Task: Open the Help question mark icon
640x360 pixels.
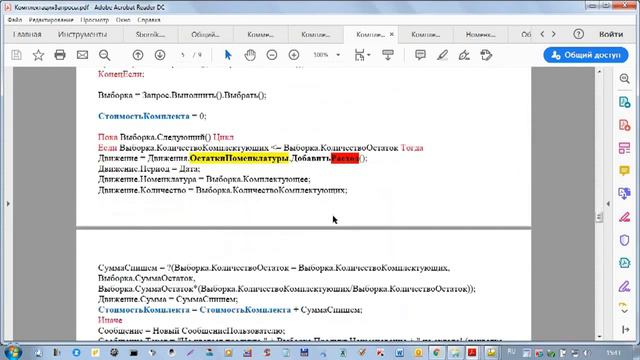Action: click(578, 34)
